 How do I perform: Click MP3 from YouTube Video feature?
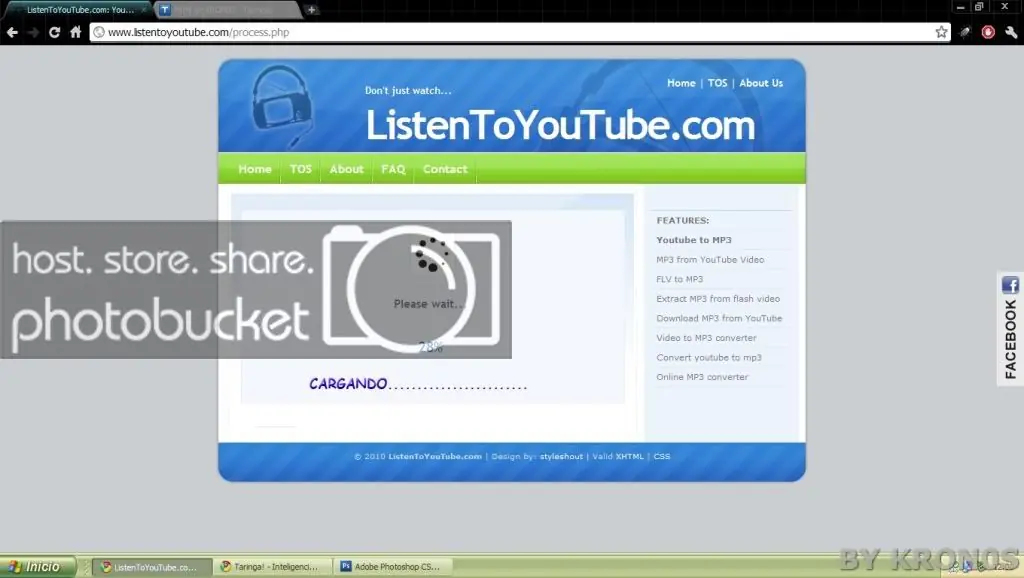click(710, 259)
